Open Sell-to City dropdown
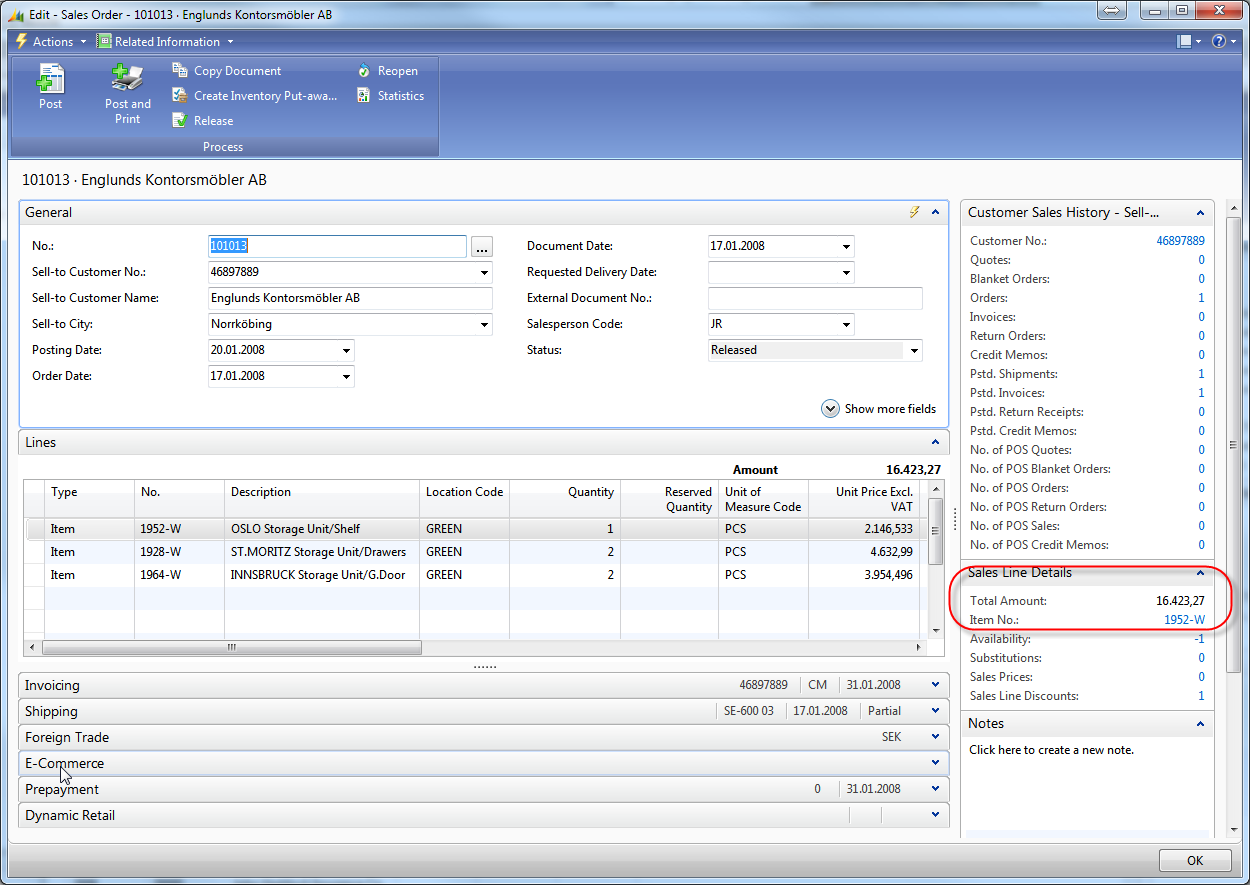1250x885 pixels. click(485, 324)
